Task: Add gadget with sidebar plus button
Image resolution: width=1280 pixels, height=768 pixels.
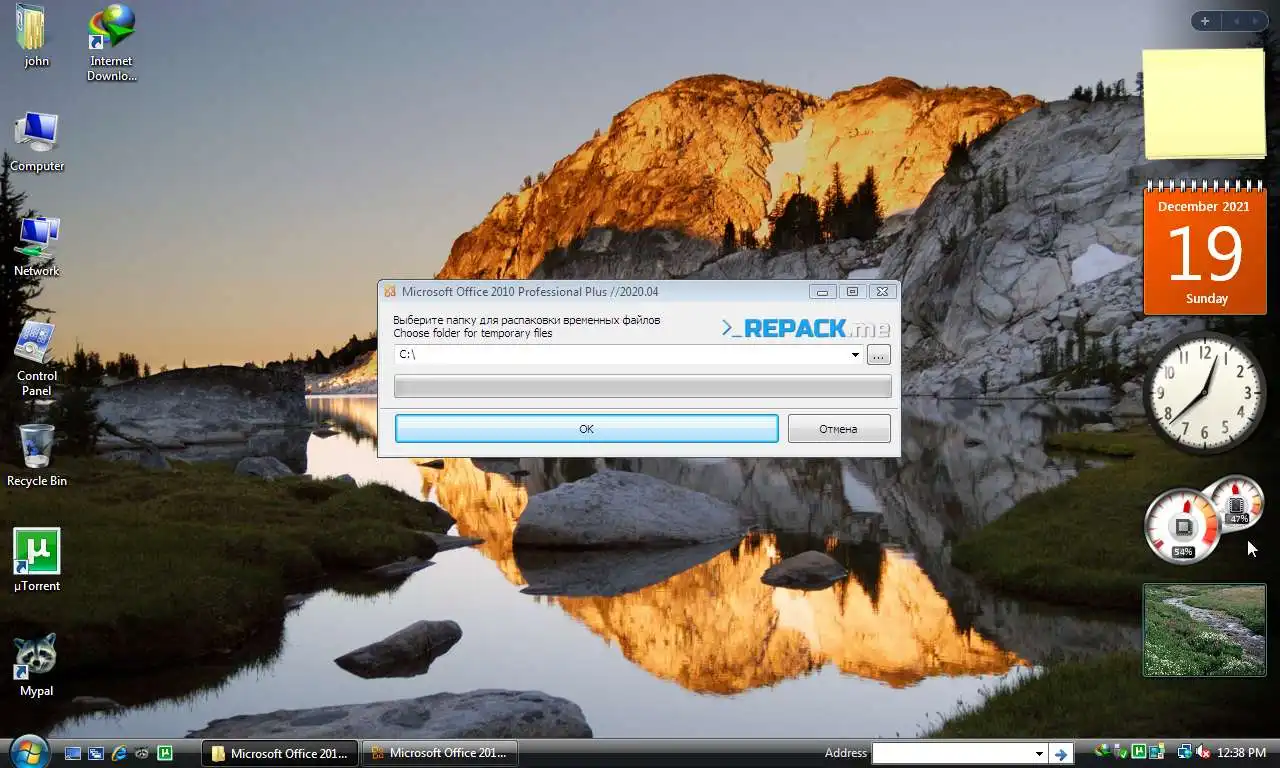Action: 1205,21
